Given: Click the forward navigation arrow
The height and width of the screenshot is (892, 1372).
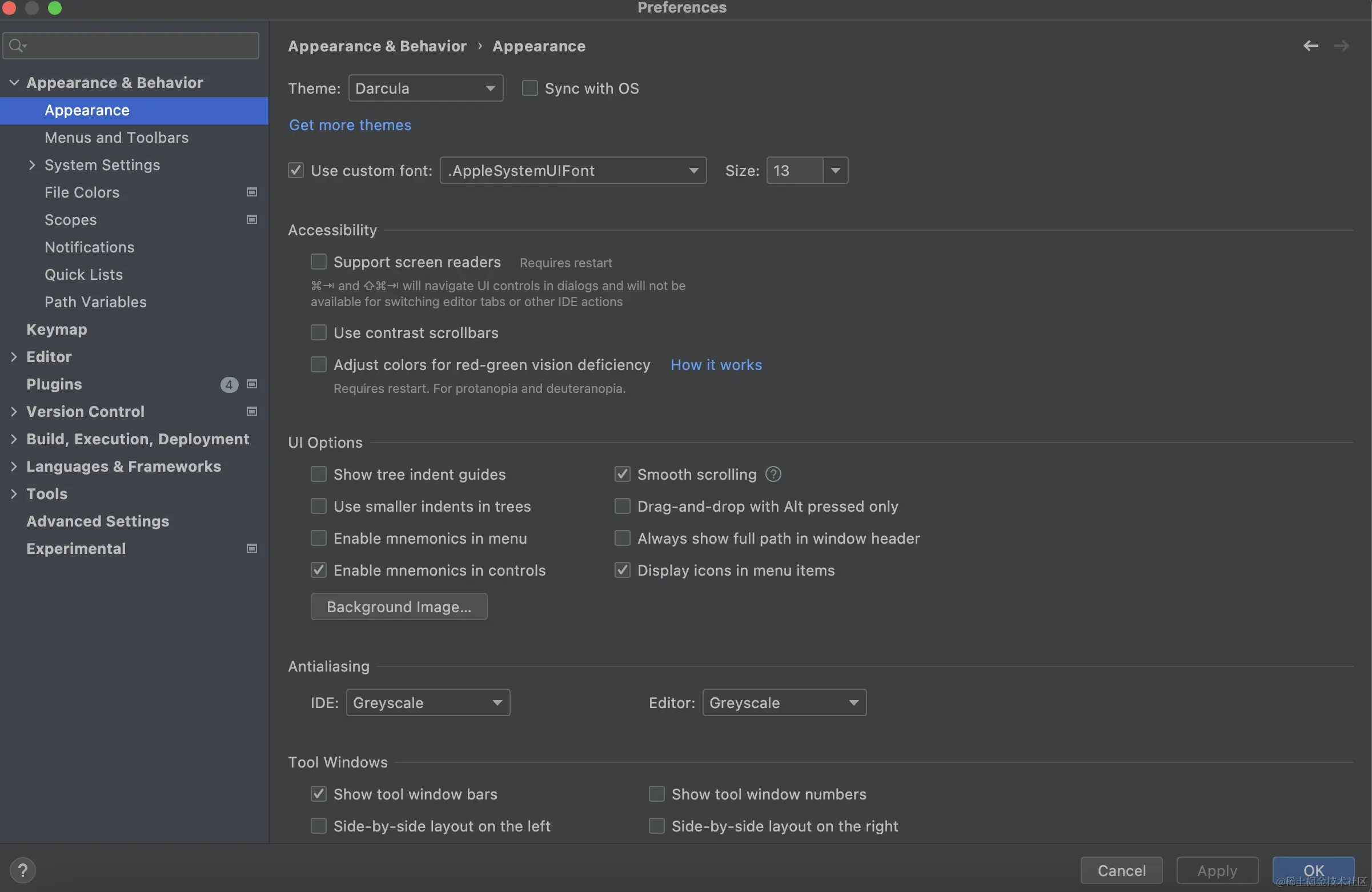Looking at the screenshot, I should 1342,46.
